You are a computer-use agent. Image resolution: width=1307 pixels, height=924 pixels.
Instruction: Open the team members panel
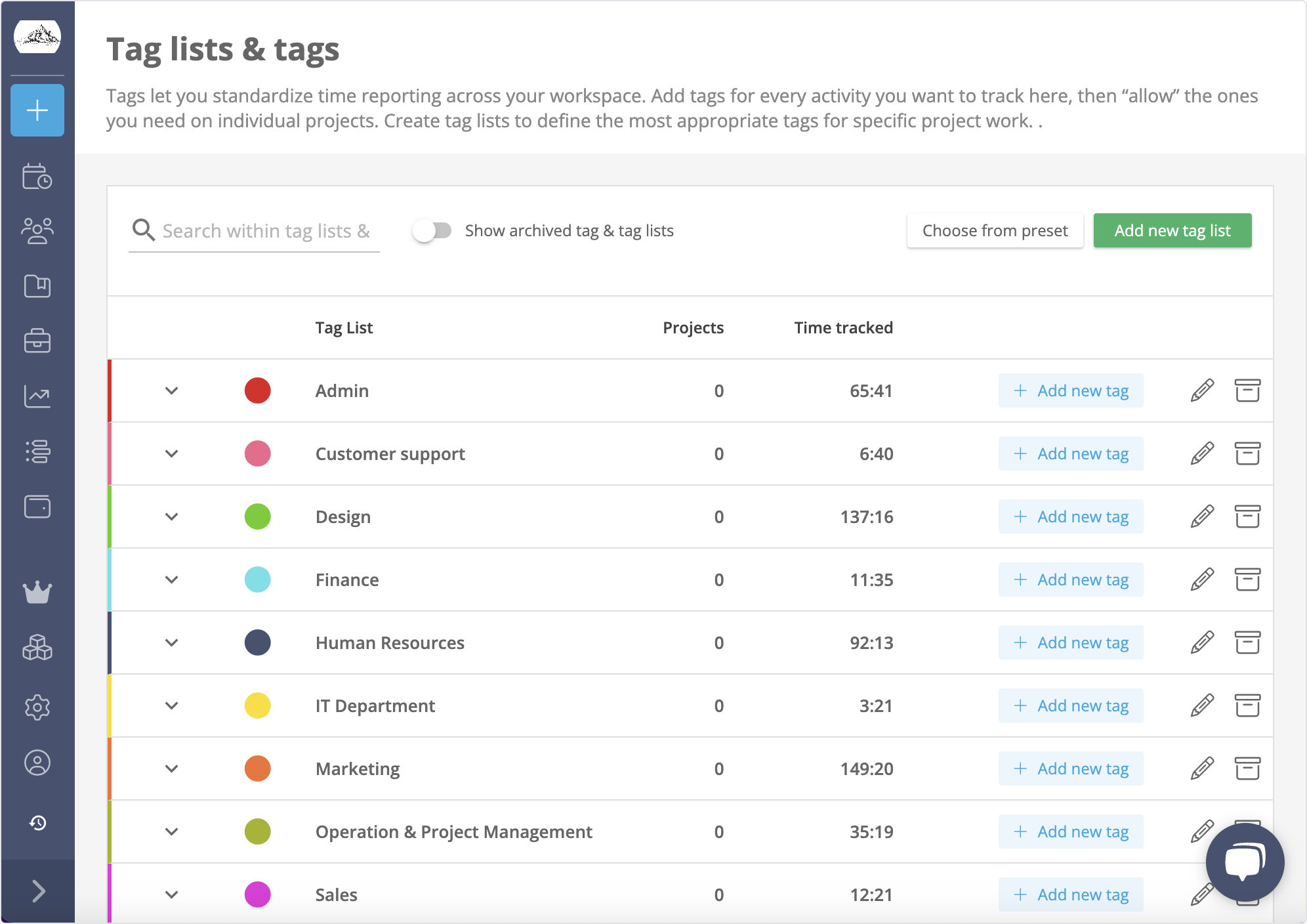(x=37, y=231)
